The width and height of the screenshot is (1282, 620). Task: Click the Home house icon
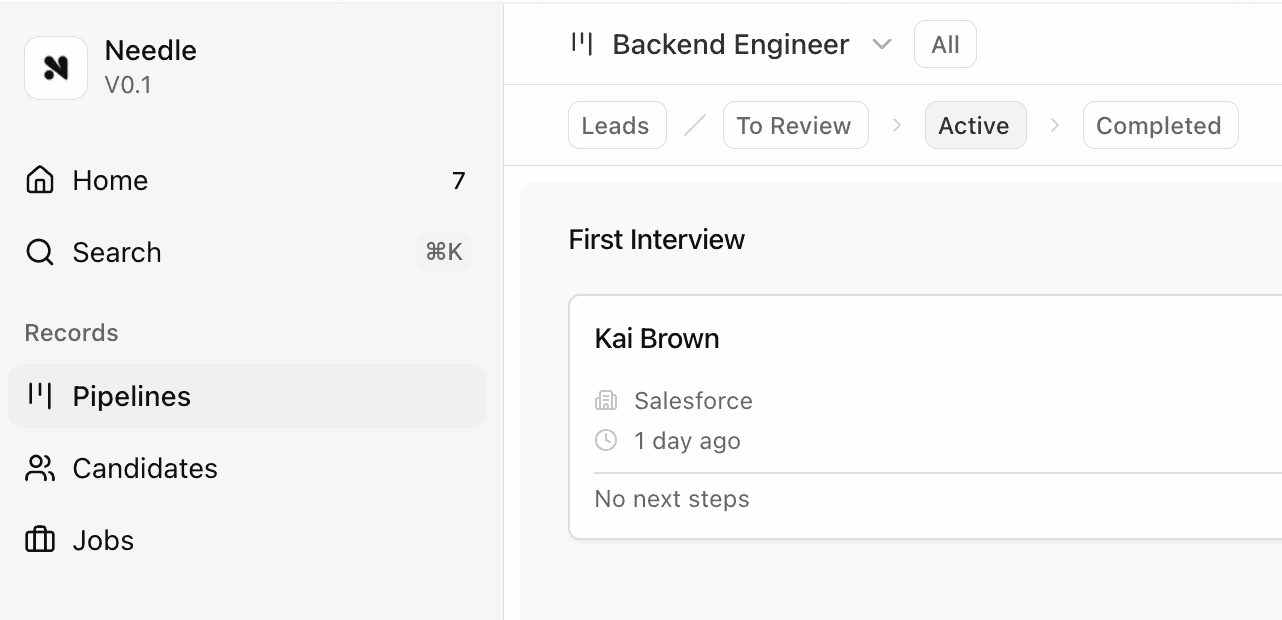(40, 180)
